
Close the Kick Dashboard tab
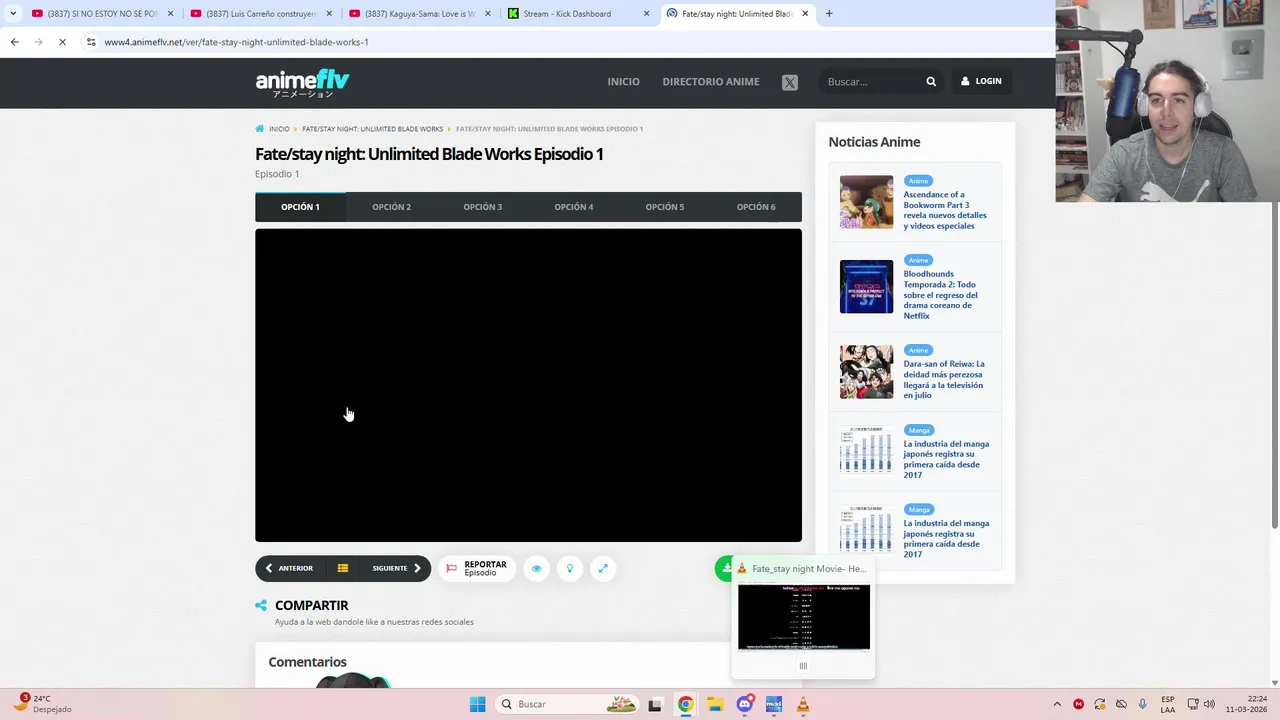646,13
